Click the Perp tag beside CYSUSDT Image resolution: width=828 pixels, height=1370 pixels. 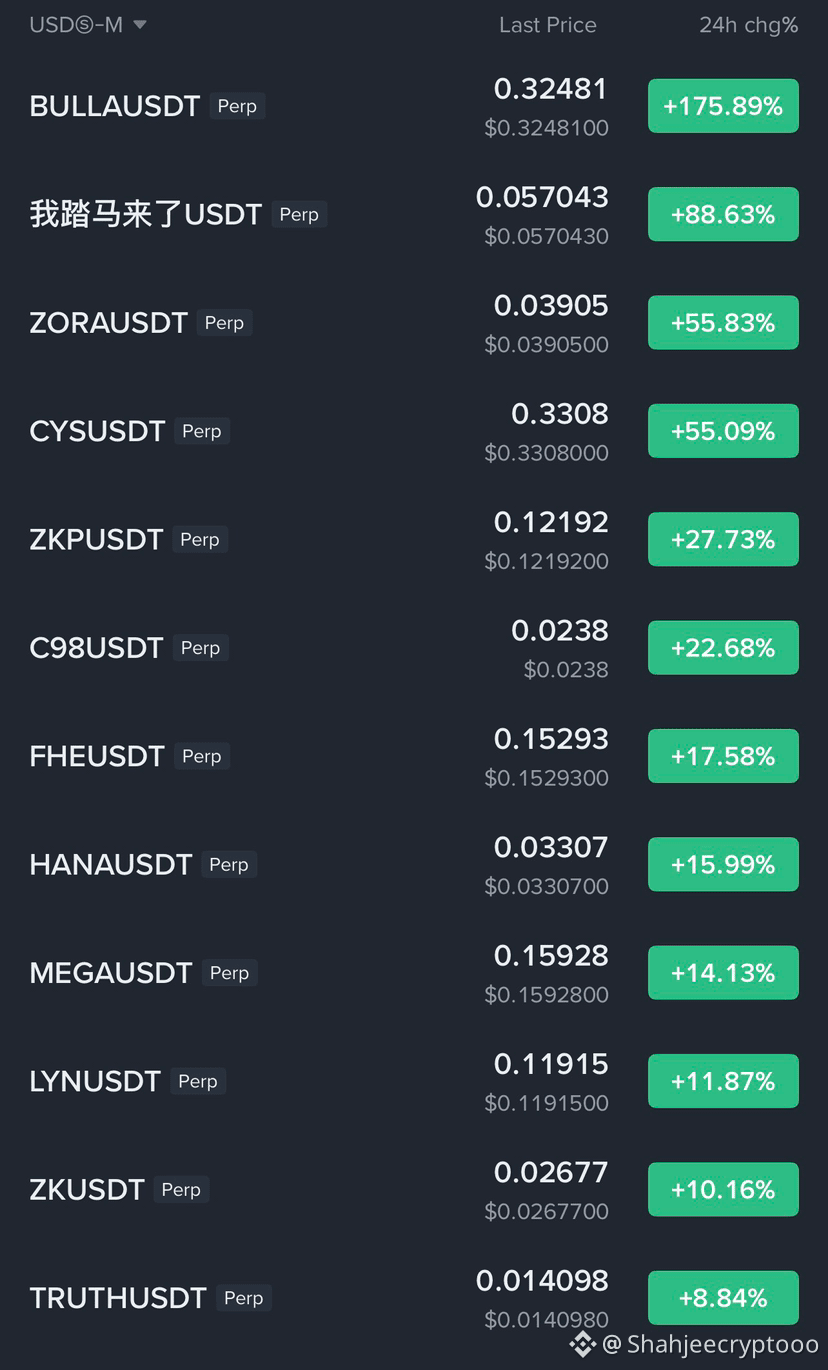click(x=202, y=431)
